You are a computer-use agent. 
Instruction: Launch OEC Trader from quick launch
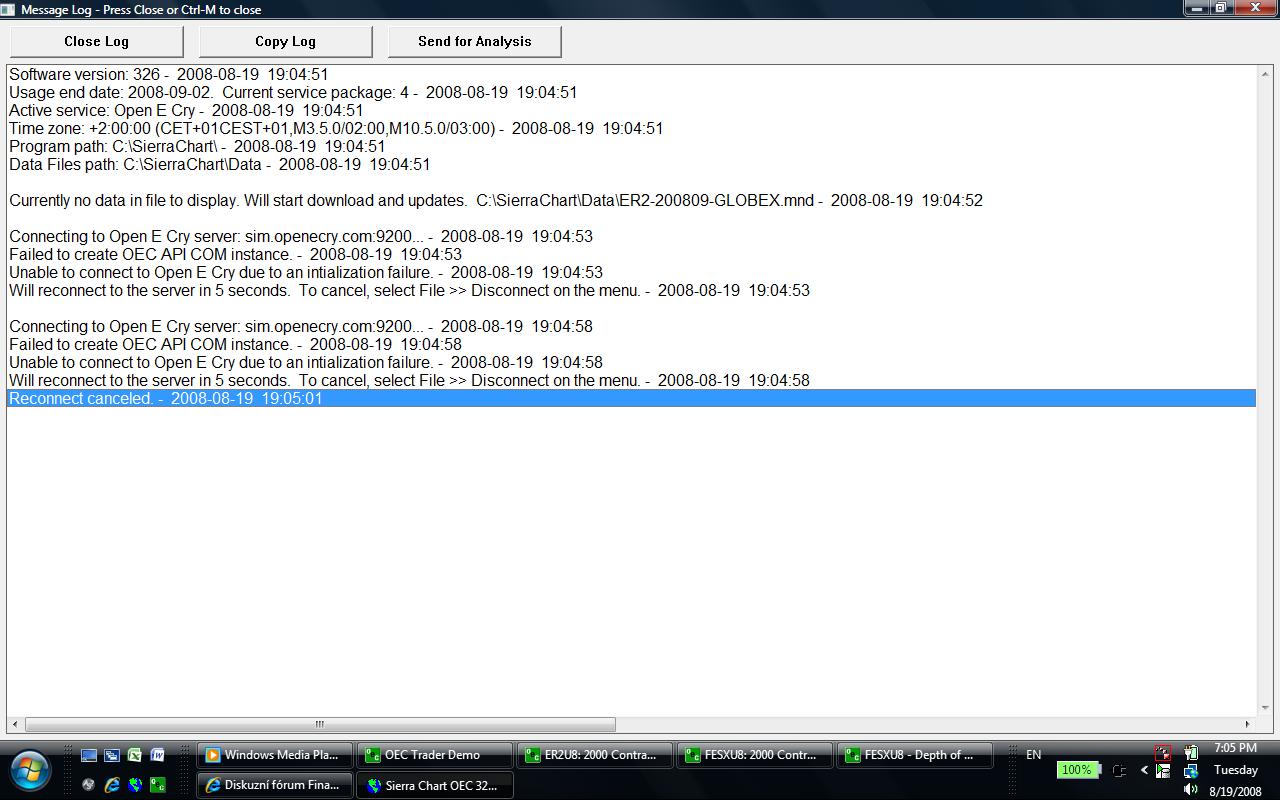(x=158, y=785)
